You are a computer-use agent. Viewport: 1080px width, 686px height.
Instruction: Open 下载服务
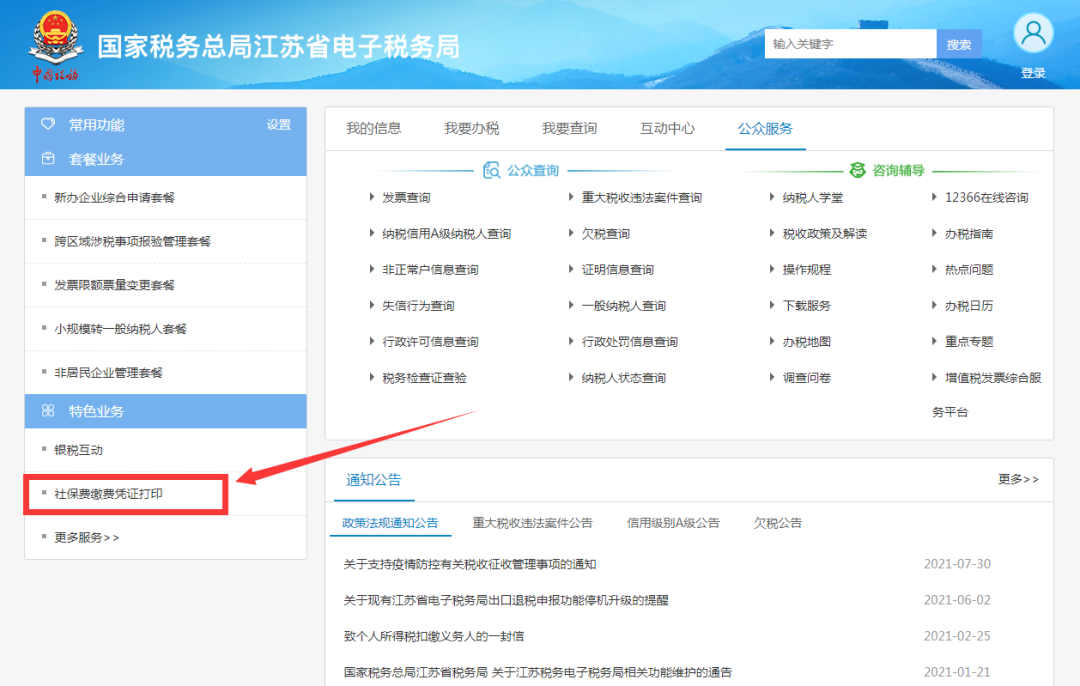pyautogui.click(x=807, y=305)
